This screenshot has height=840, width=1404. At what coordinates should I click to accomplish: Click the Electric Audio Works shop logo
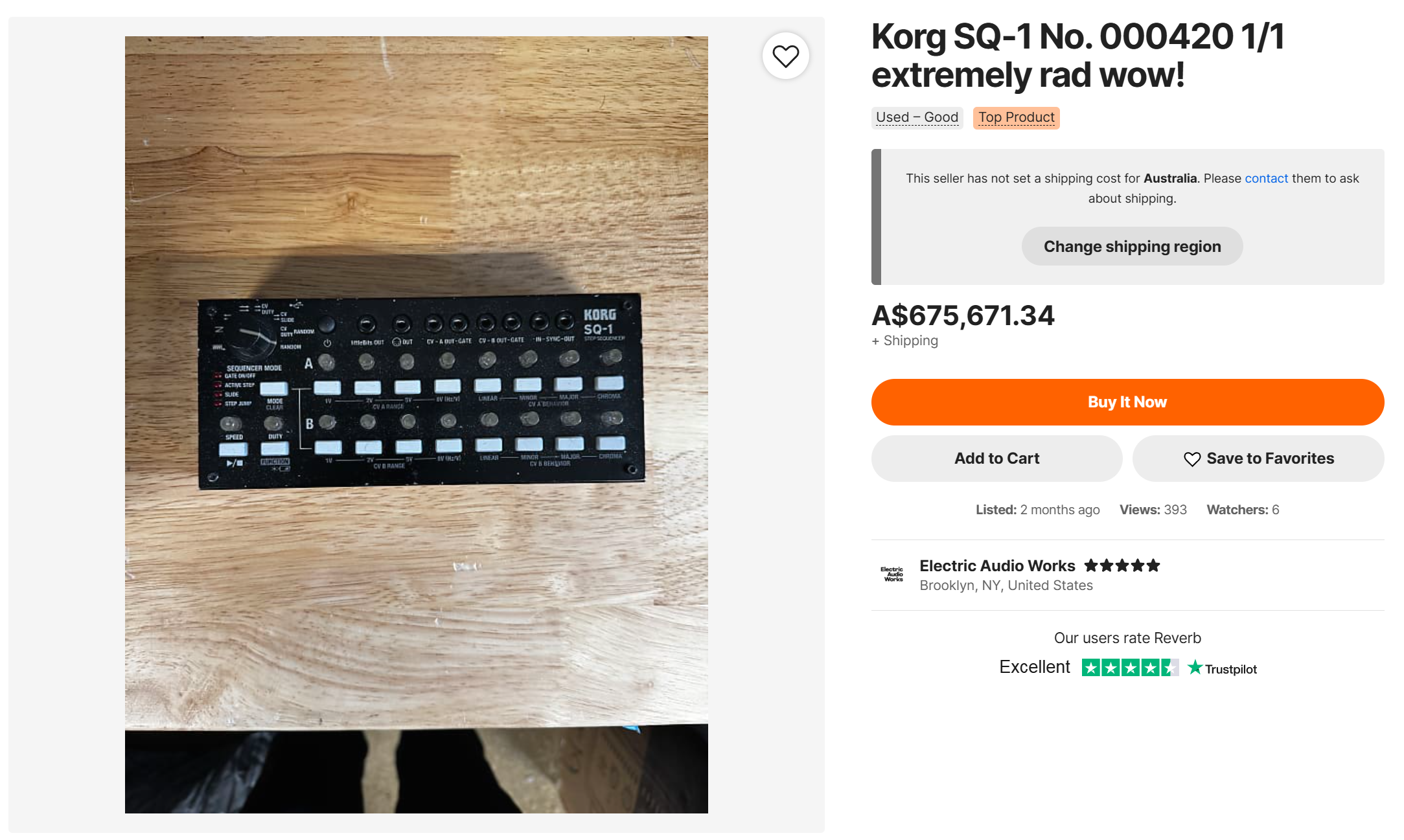(892, 574)
